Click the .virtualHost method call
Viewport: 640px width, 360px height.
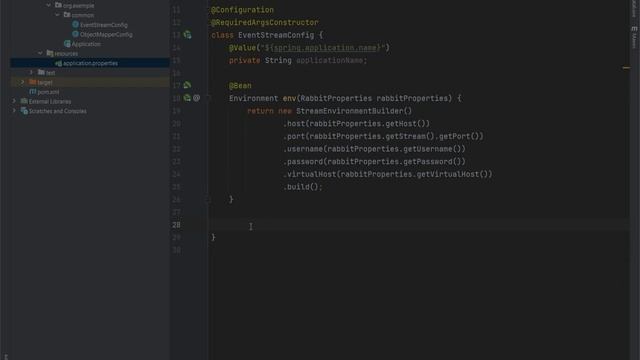click(x=310, y=174)
